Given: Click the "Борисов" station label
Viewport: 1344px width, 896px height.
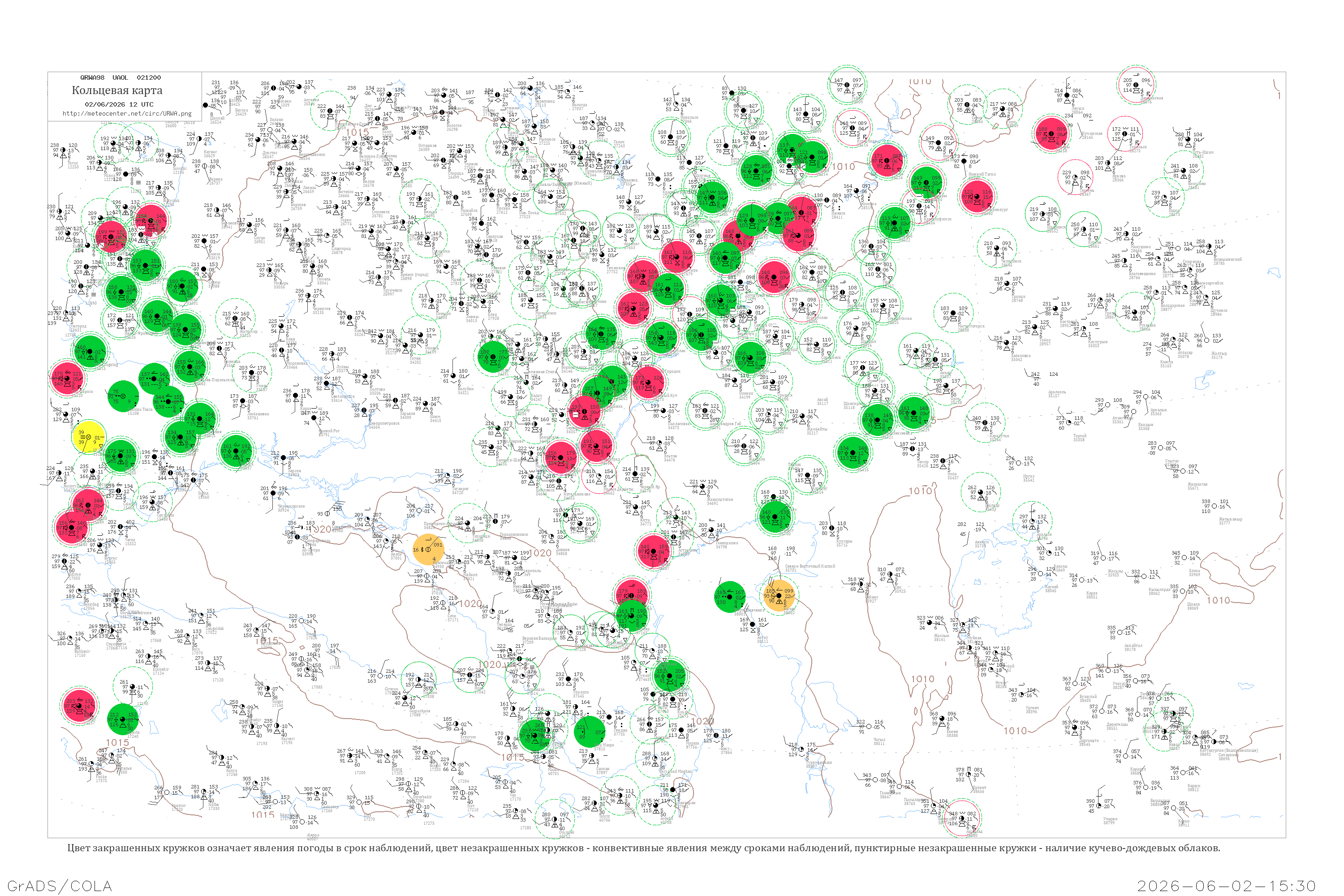Looking at the screenshot, I should coord(299,205).
